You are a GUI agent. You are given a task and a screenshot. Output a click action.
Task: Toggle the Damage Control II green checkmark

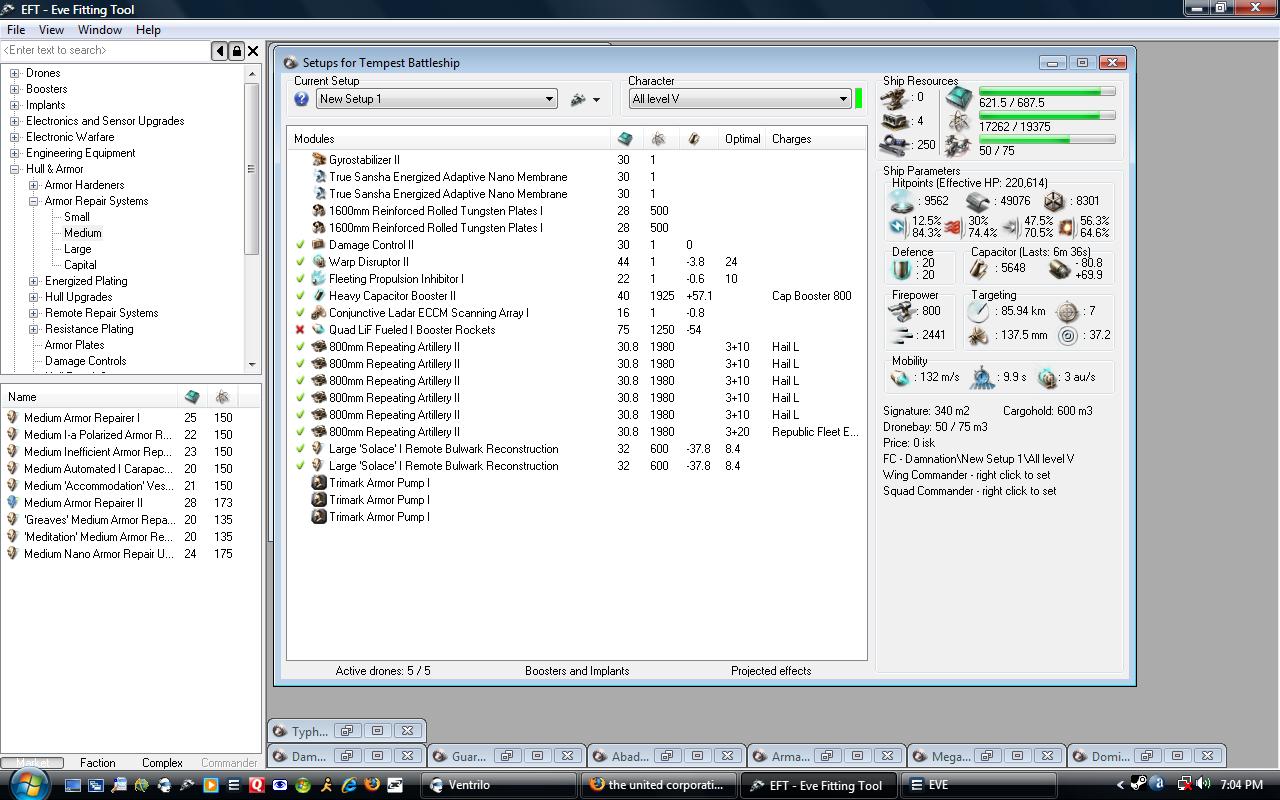coord(300,245)
